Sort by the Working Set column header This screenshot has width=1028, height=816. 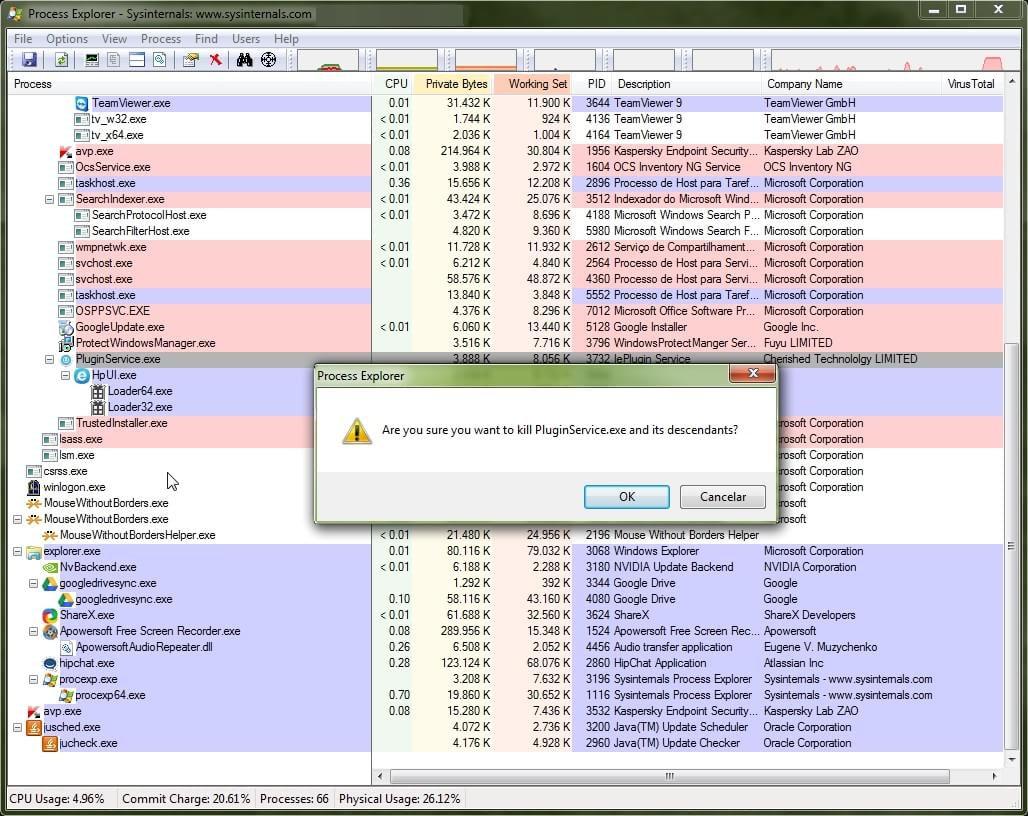tap(534, 84)
